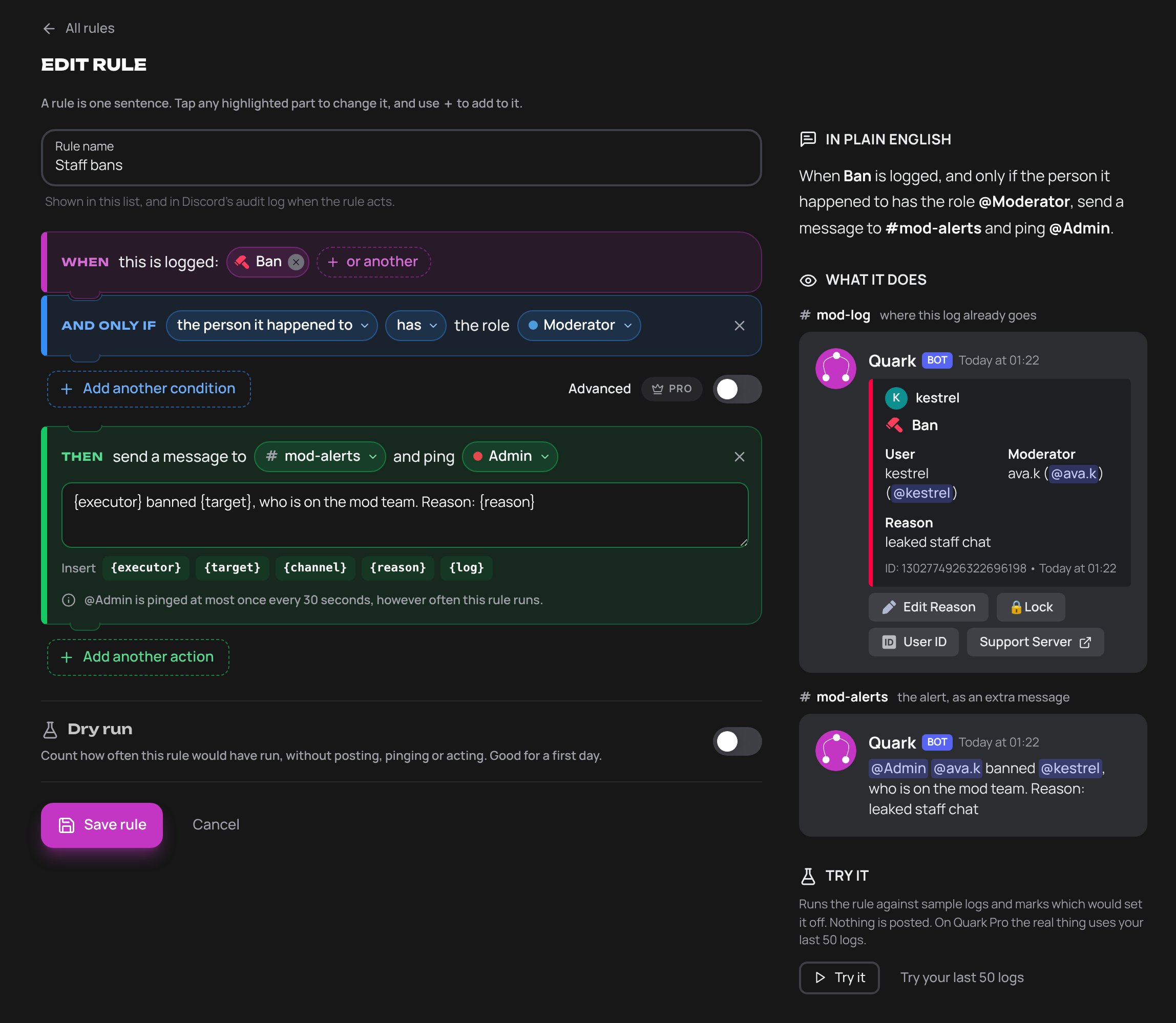1176x1023 pixels.
Task: Go back to All rules
Action: click(x=79, y=28)
